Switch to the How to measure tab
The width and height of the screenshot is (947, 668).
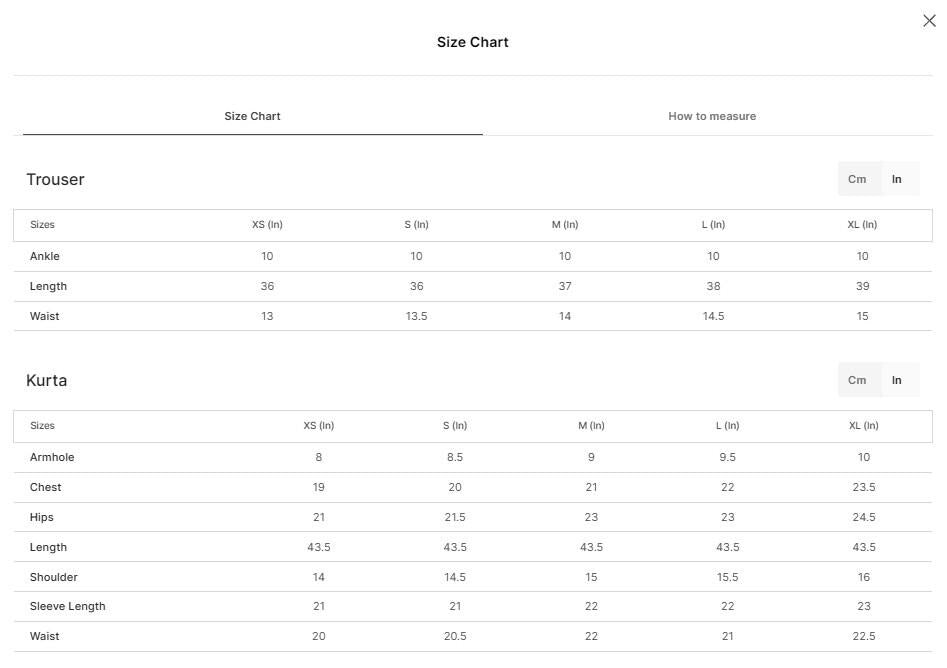click(711, 116)
